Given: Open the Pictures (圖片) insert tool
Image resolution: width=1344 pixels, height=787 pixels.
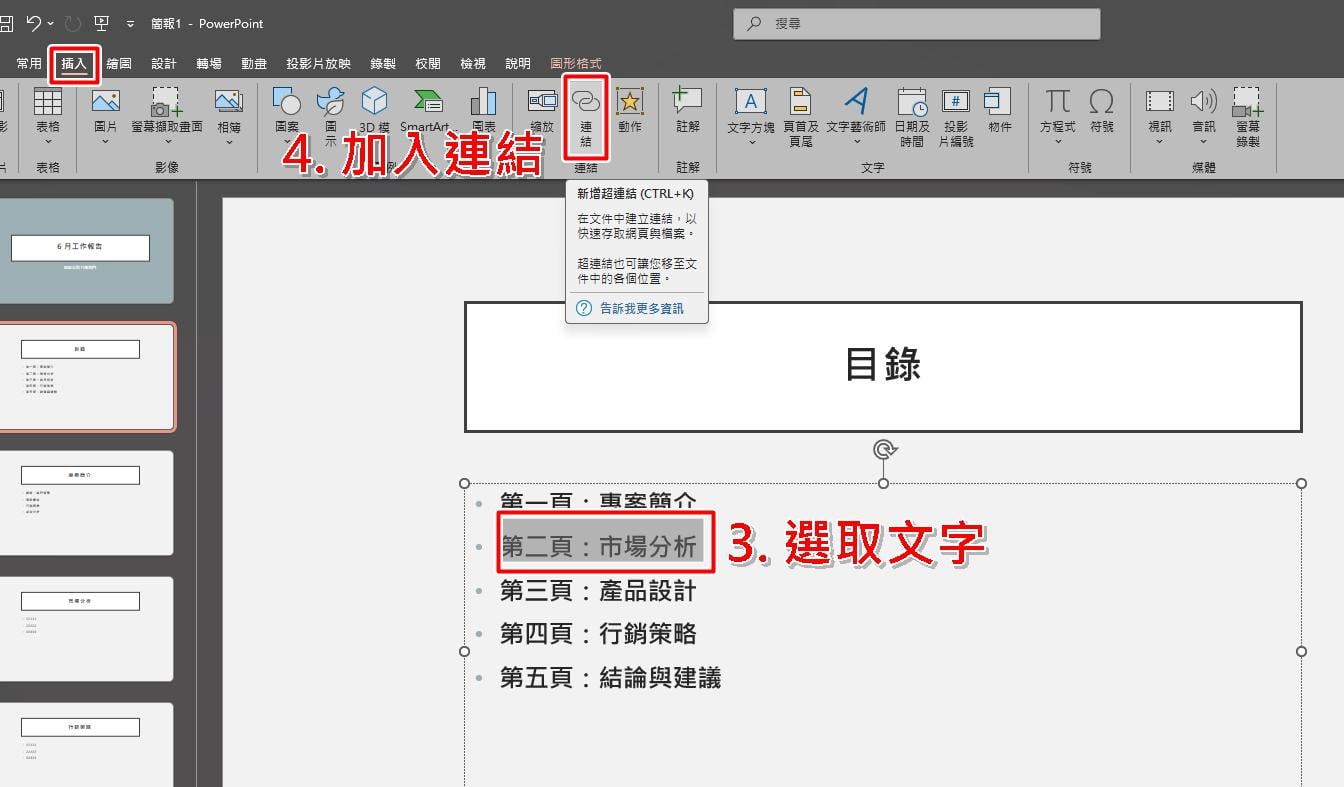Looking at the screenshot, I should click(x=105, y=102).
